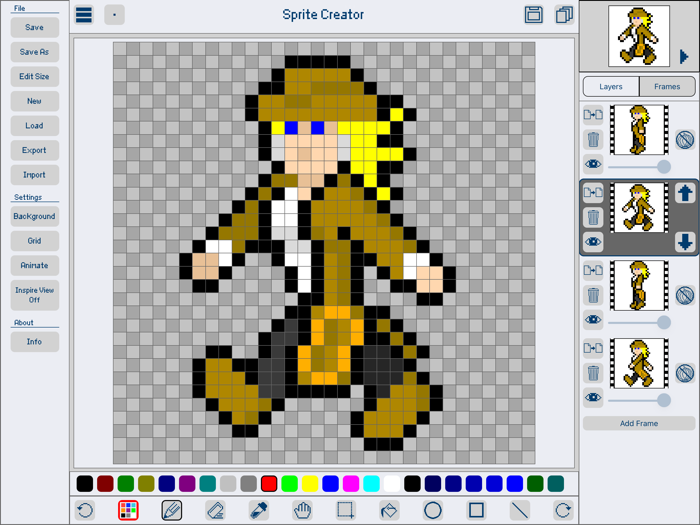Toggle visibility eye of first frame
700x525 pixels.
tap(593, 164)
